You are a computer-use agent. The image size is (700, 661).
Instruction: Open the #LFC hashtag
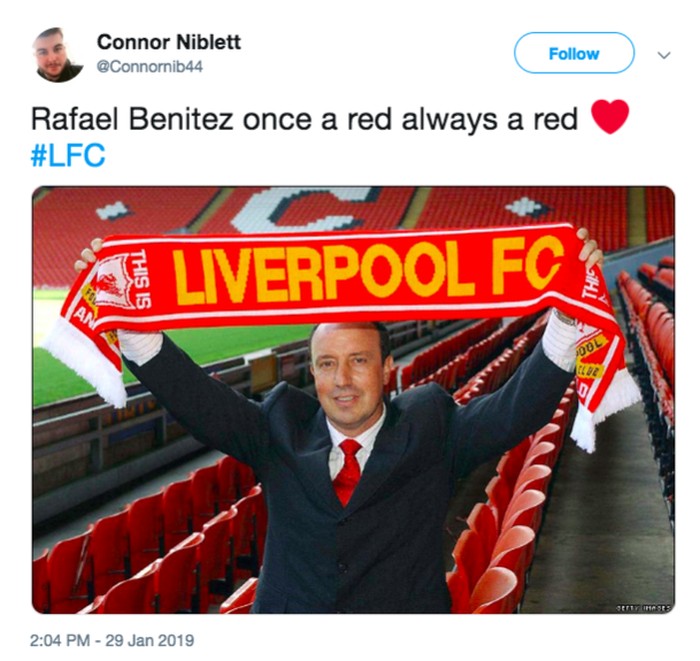[x=68, y=155]
